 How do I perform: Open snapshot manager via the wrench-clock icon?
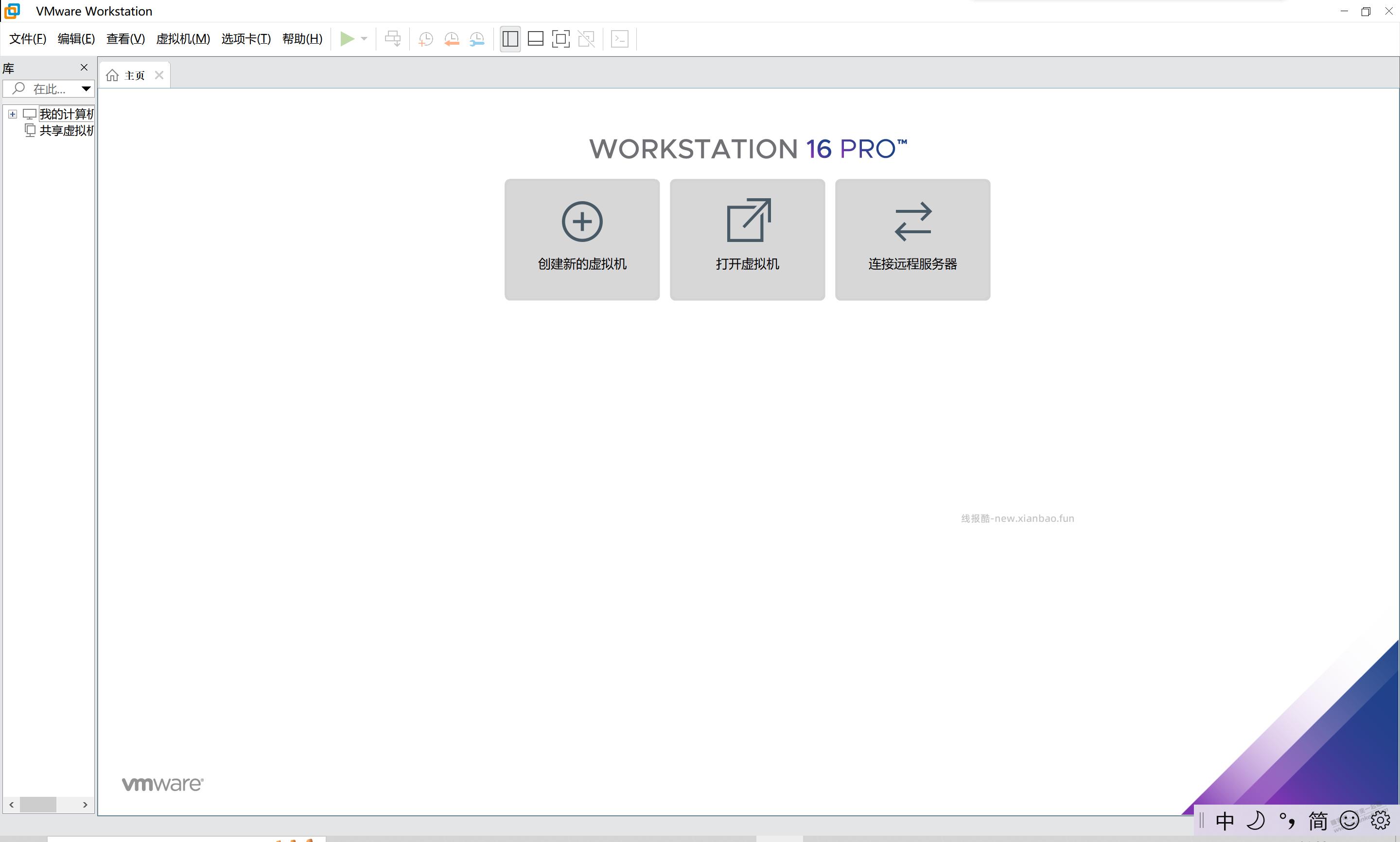(x=477, y=38)
